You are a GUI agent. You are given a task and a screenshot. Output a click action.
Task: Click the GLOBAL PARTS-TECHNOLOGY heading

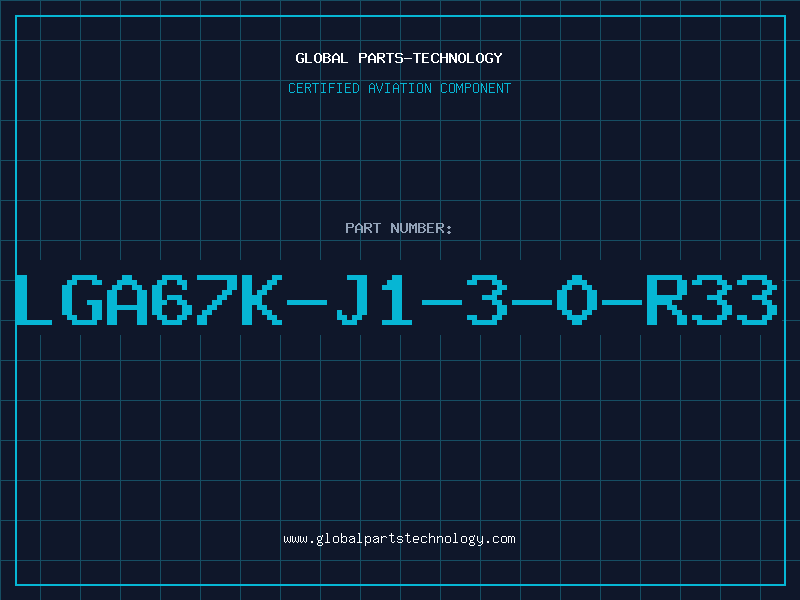point(399,58)
